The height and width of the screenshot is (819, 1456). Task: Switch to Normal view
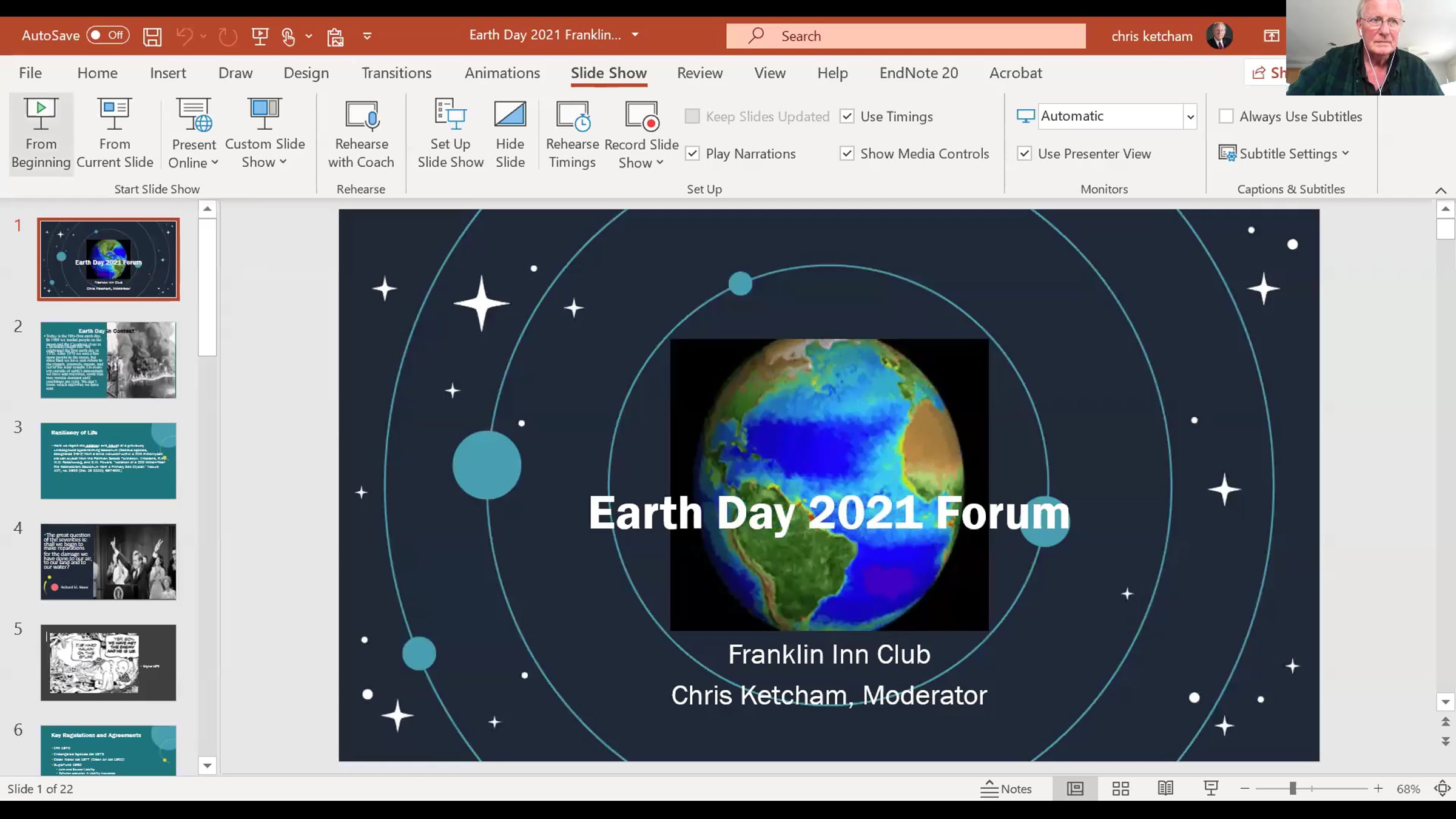[x=1075, y=789]
